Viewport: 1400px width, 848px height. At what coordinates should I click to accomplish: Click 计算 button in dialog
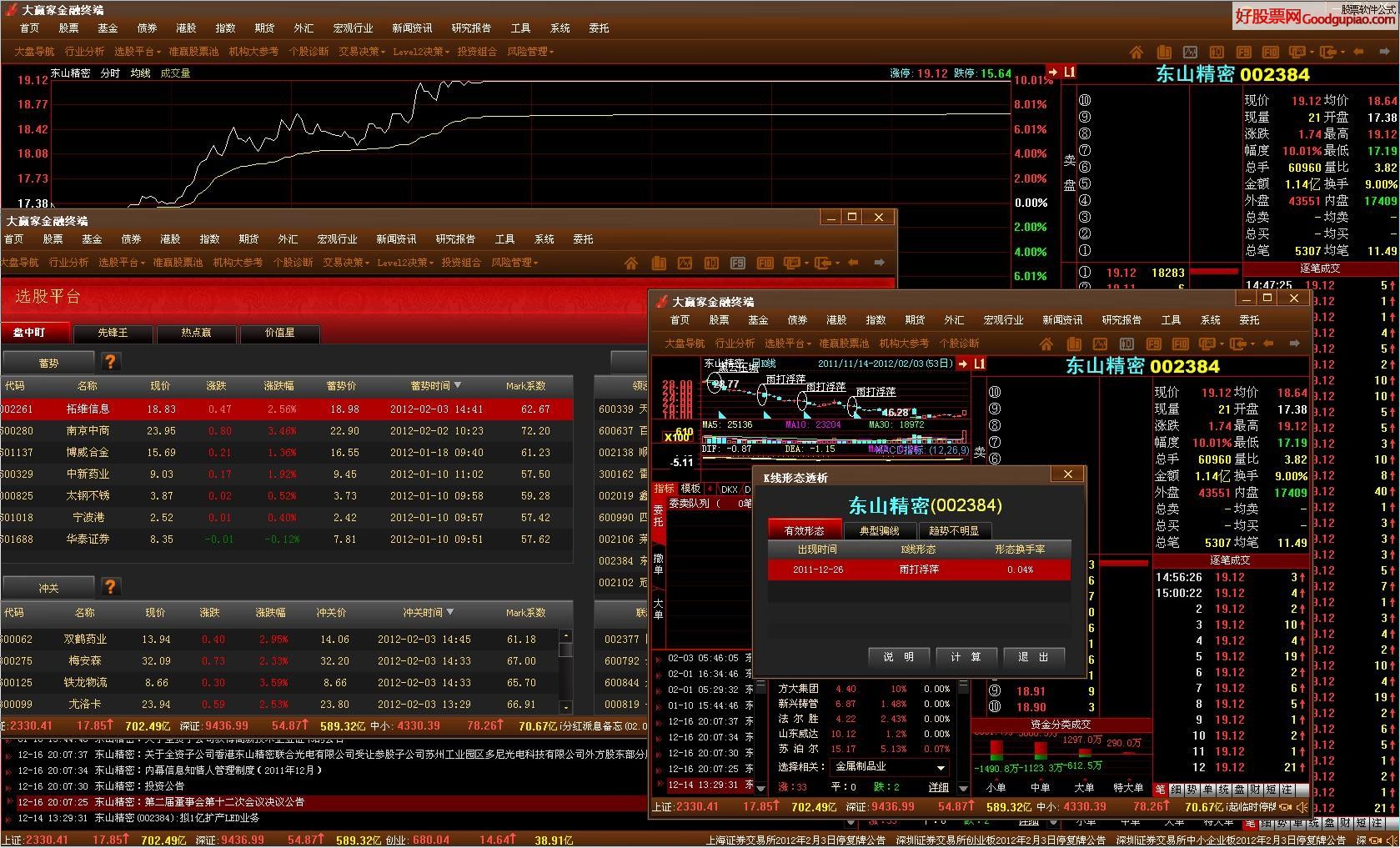click(x=966, y=657)
